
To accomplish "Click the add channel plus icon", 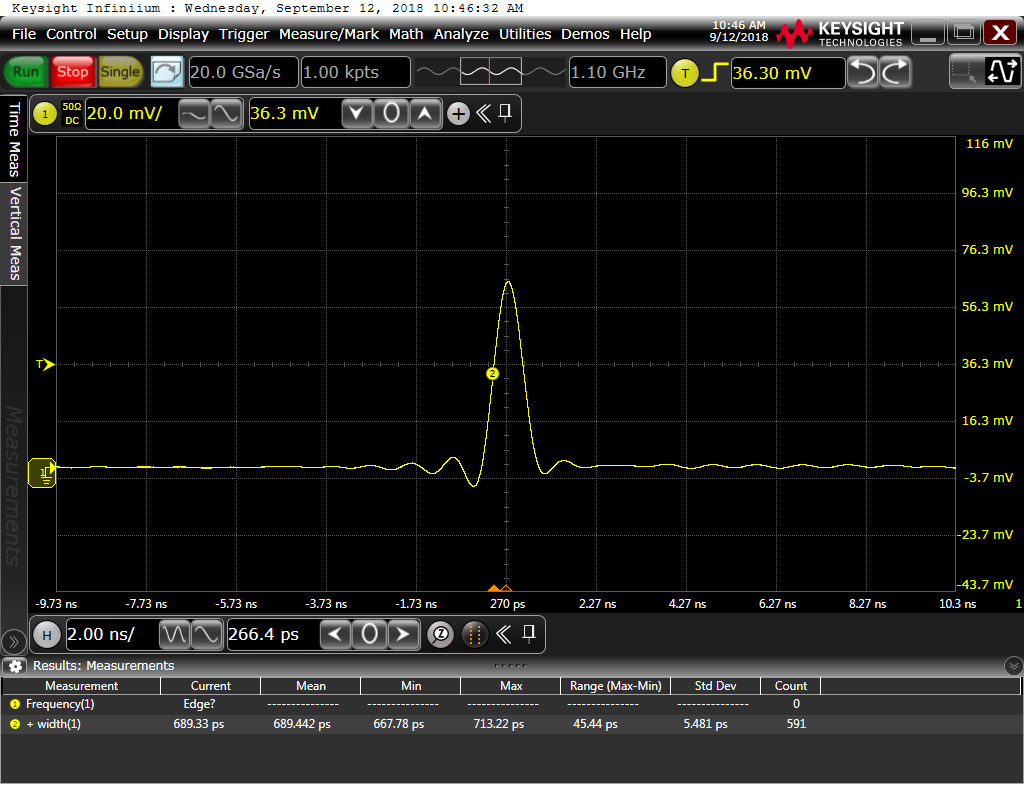I will pos(458,114).
